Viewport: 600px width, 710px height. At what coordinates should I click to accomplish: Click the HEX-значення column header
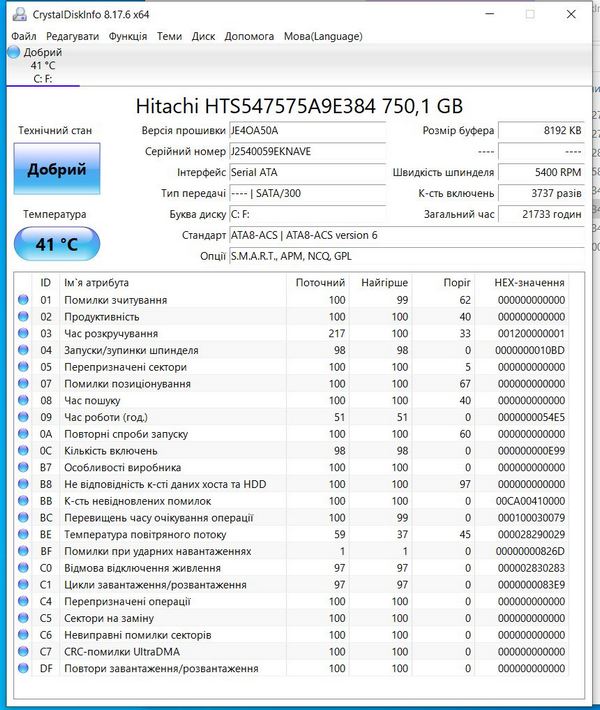(x=529, y=283)
